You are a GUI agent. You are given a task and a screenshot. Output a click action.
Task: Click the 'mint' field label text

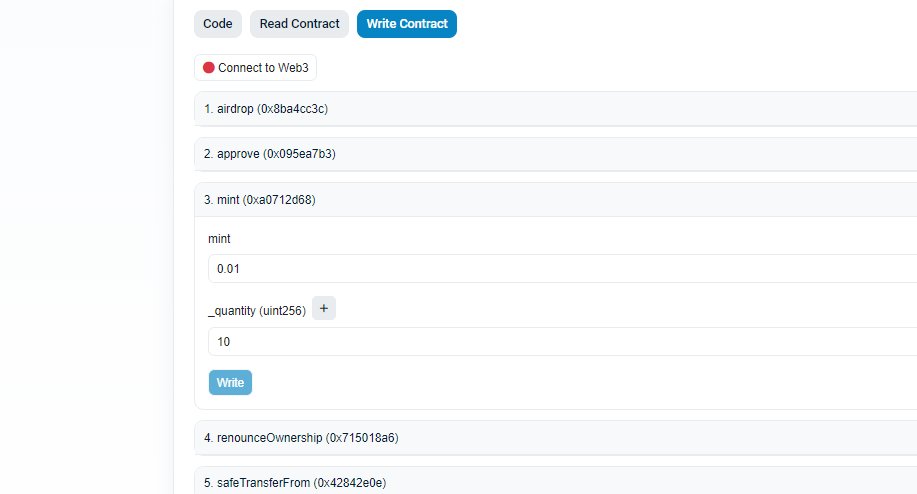[219, 239]
